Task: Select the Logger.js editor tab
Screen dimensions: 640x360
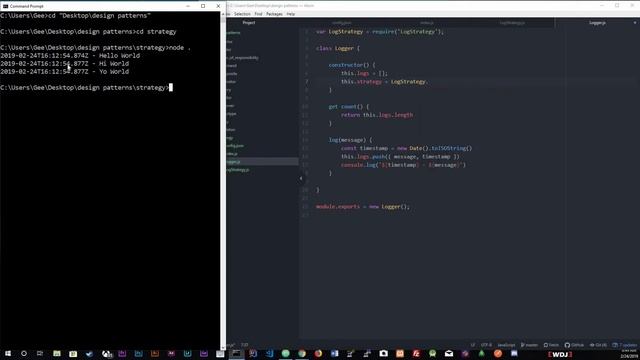Action: [597, 23]
